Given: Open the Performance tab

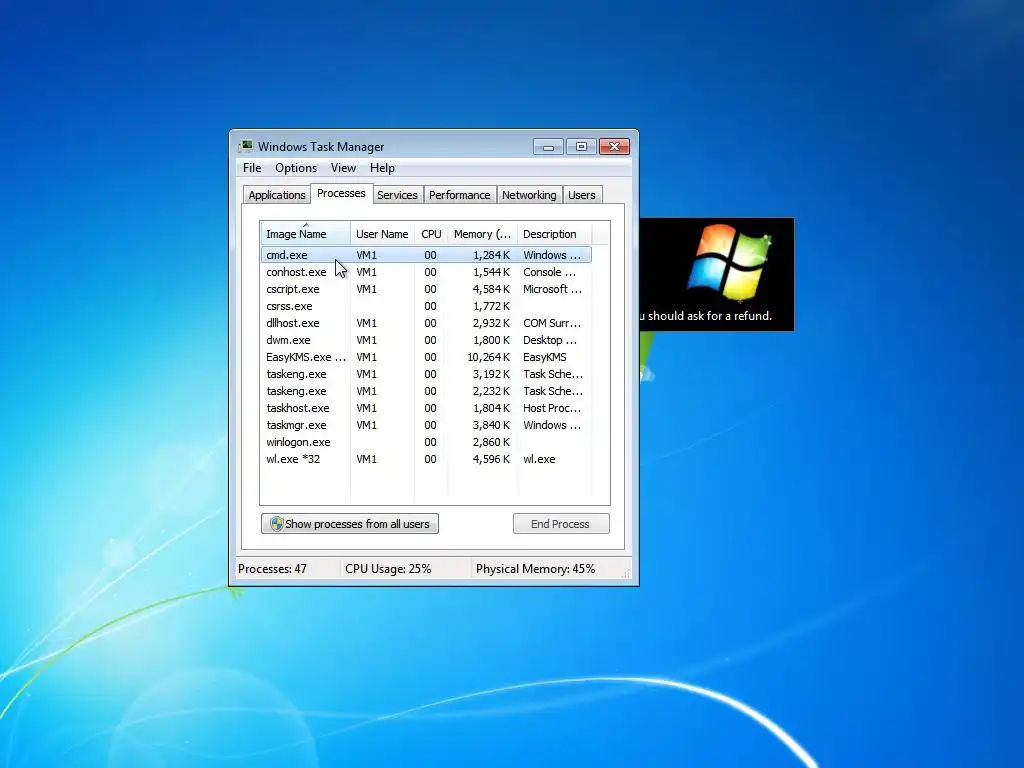Looking at the screenshot, I should 459,195.
